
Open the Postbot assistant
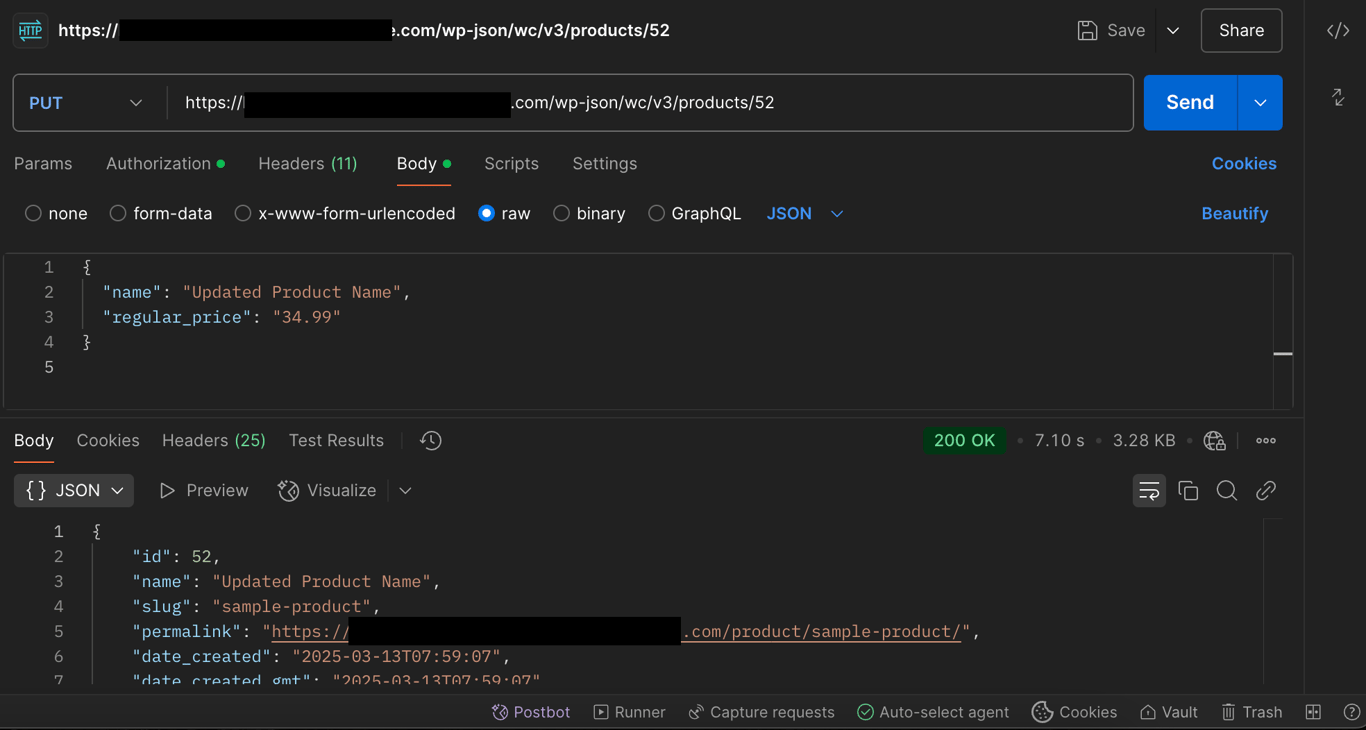click(x=530, y=712)
